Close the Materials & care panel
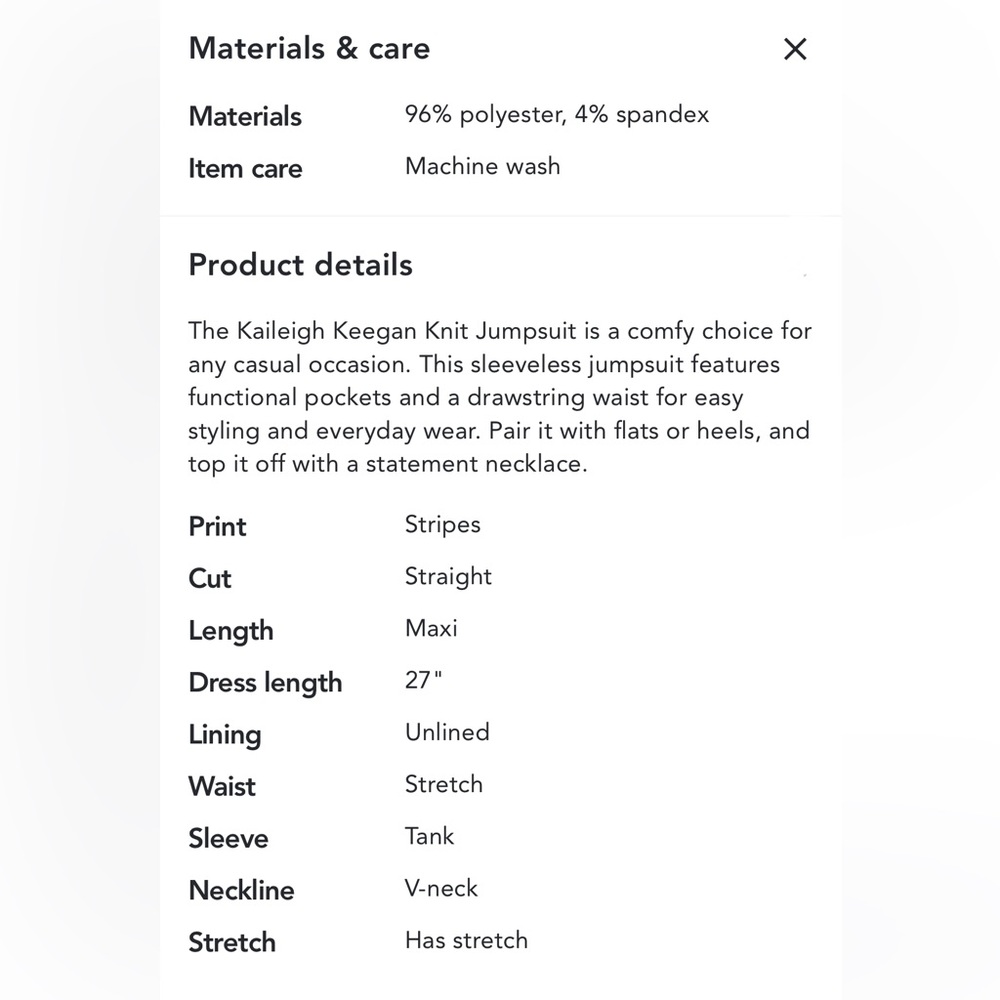 [x=795, y=49]
